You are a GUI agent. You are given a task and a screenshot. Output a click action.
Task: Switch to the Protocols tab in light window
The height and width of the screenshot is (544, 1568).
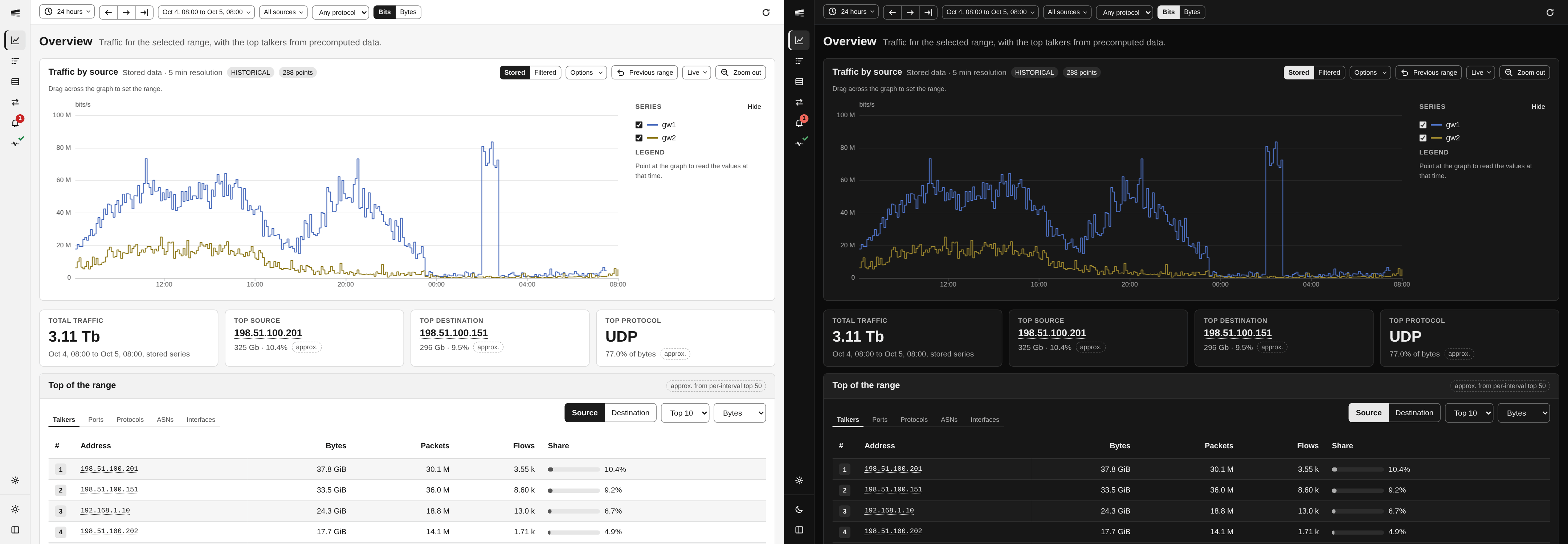click(130, 419)
